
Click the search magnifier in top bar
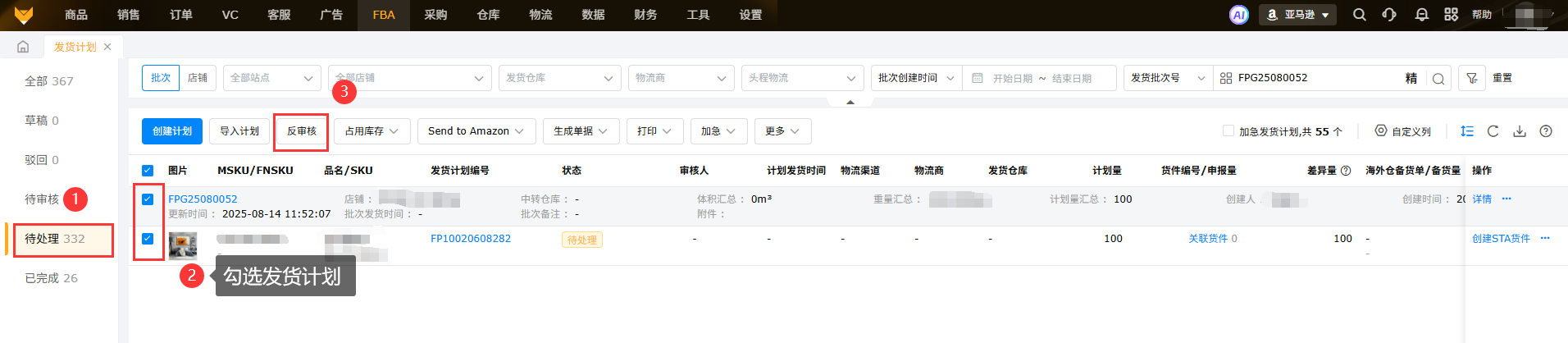1360,15
